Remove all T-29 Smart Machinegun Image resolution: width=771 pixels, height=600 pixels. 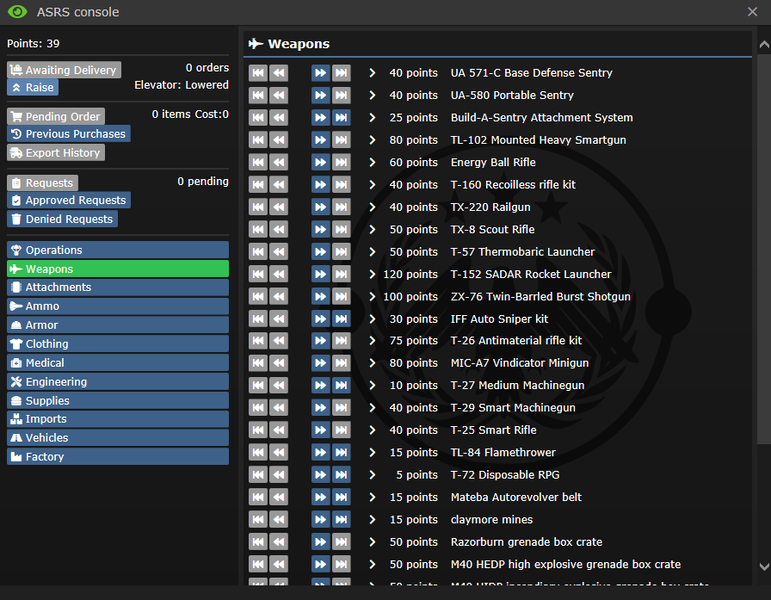tap(258, 408)
